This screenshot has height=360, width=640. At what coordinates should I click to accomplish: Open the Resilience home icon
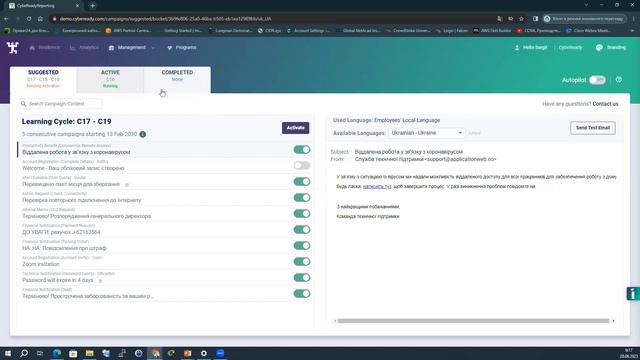coord(32,48)
